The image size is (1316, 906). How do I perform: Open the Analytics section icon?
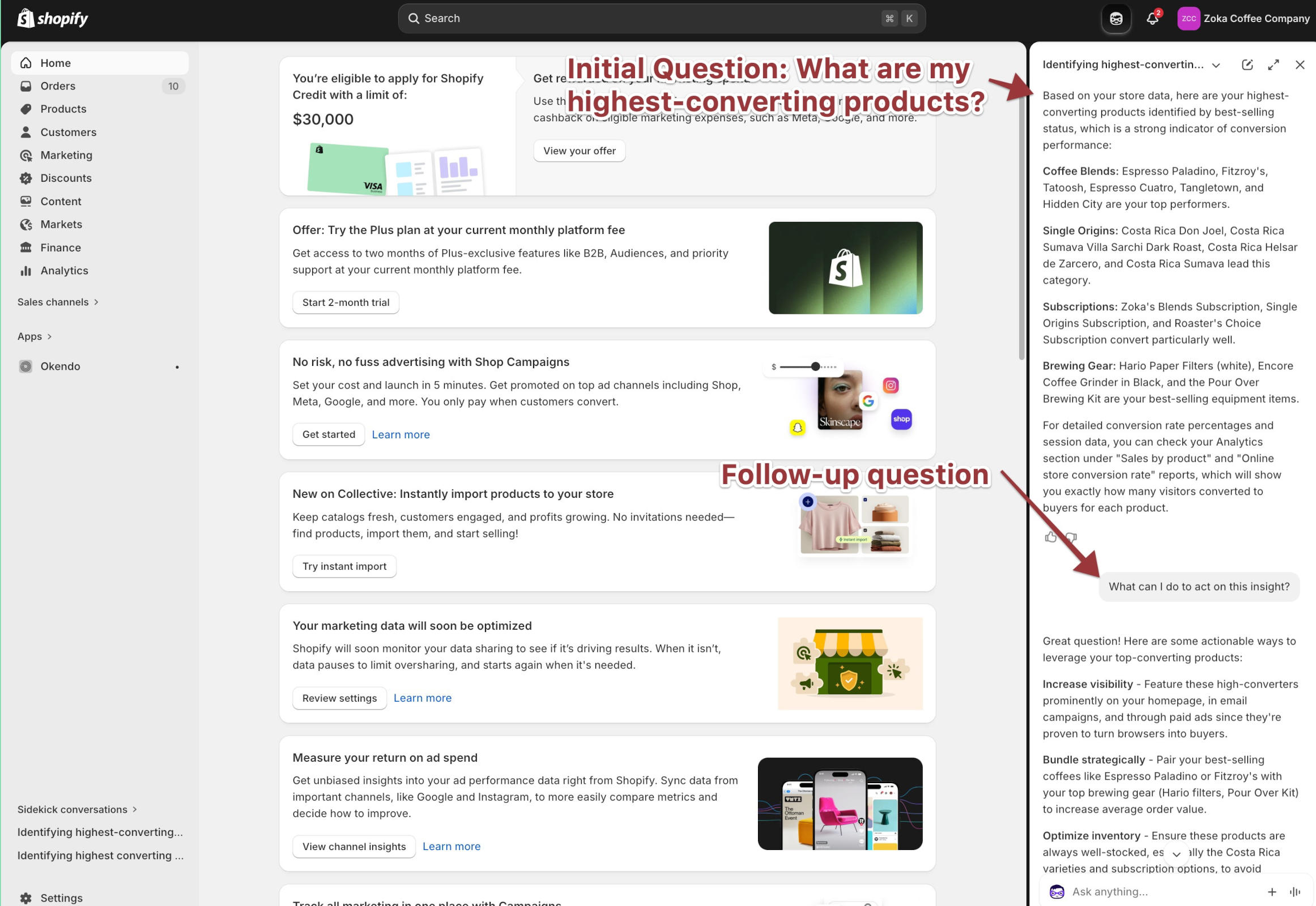coord(26,271)
